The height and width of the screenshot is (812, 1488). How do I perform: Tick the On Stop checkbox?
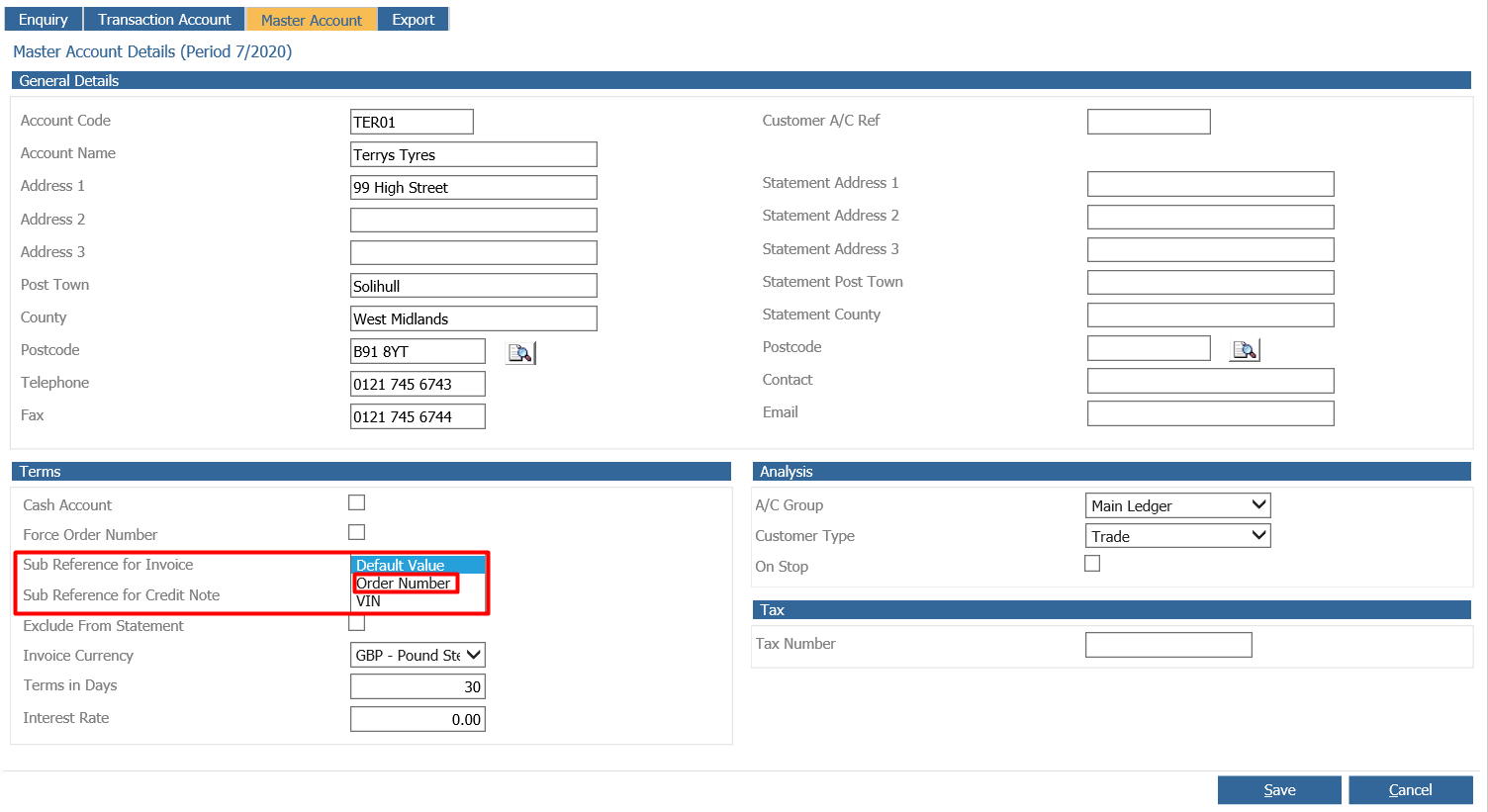[1092, 564]
